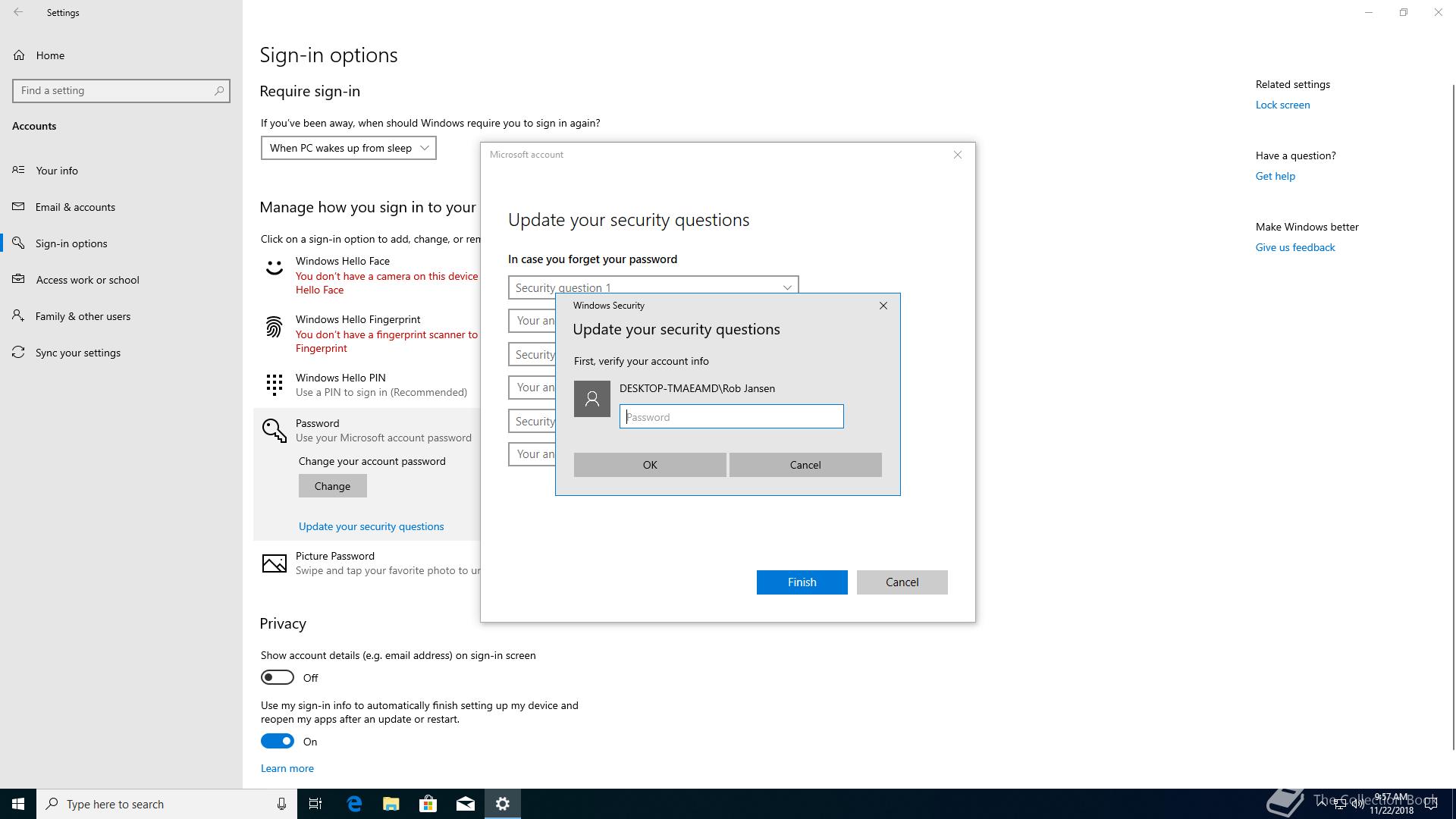Open Family & other users
The height and width of the screenshot is (819, 1456).
[83, 316]
